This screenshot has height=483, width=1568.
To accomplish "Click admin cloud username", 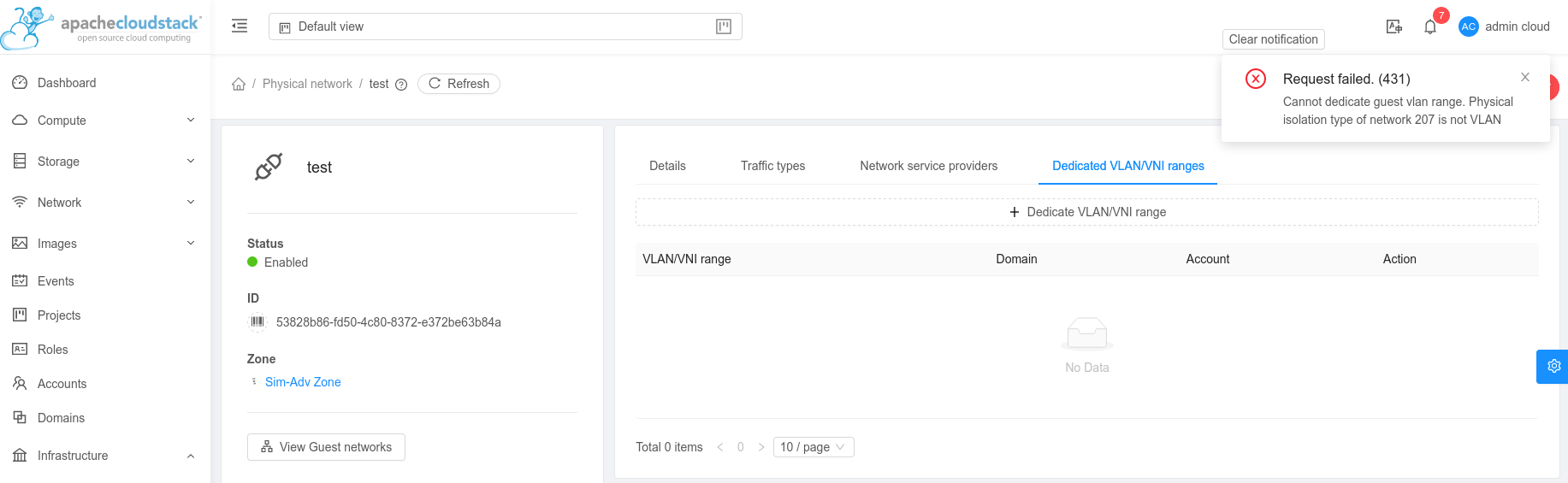I will pos(1518,27).
